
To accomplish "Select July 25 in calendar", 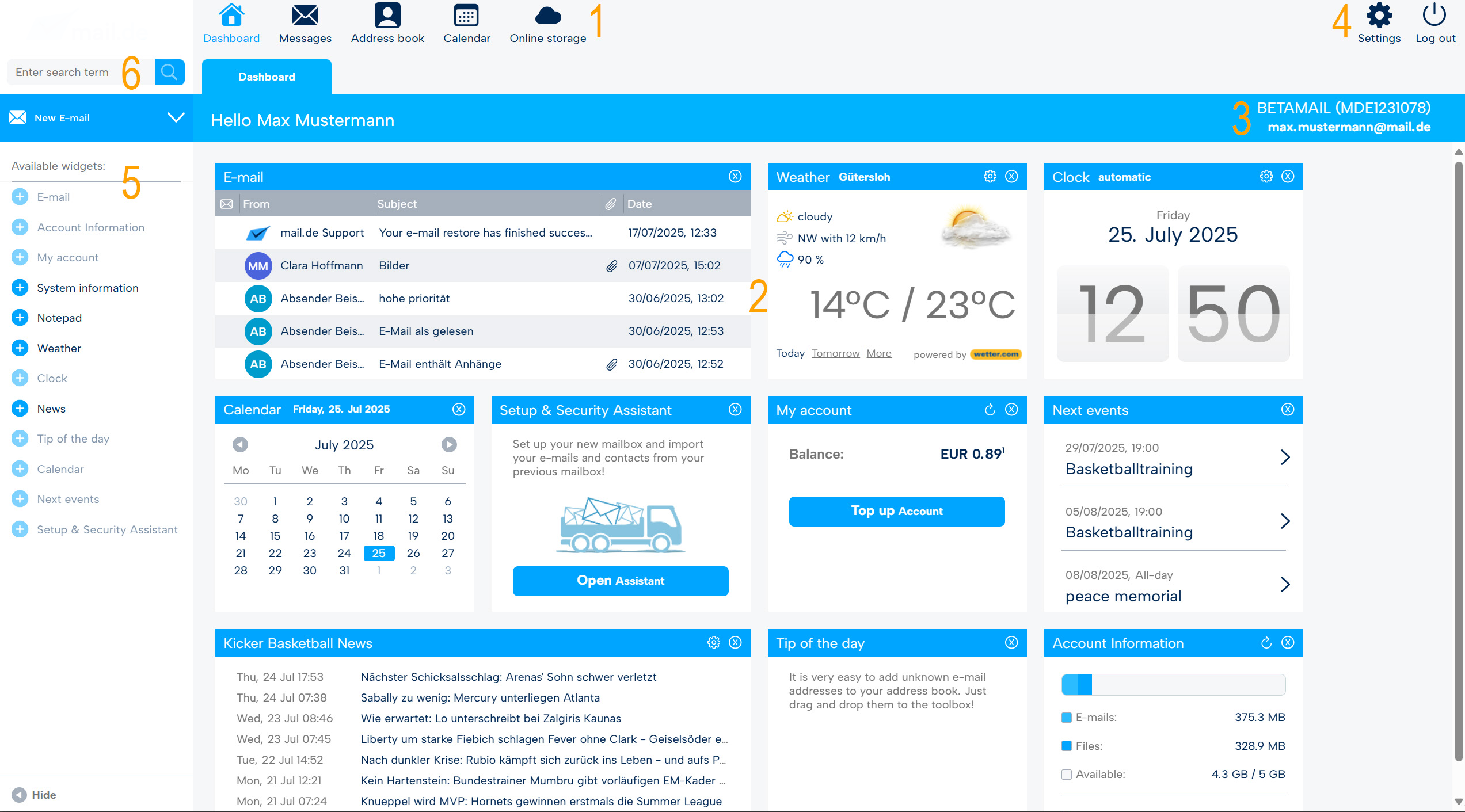I will 379,553.
